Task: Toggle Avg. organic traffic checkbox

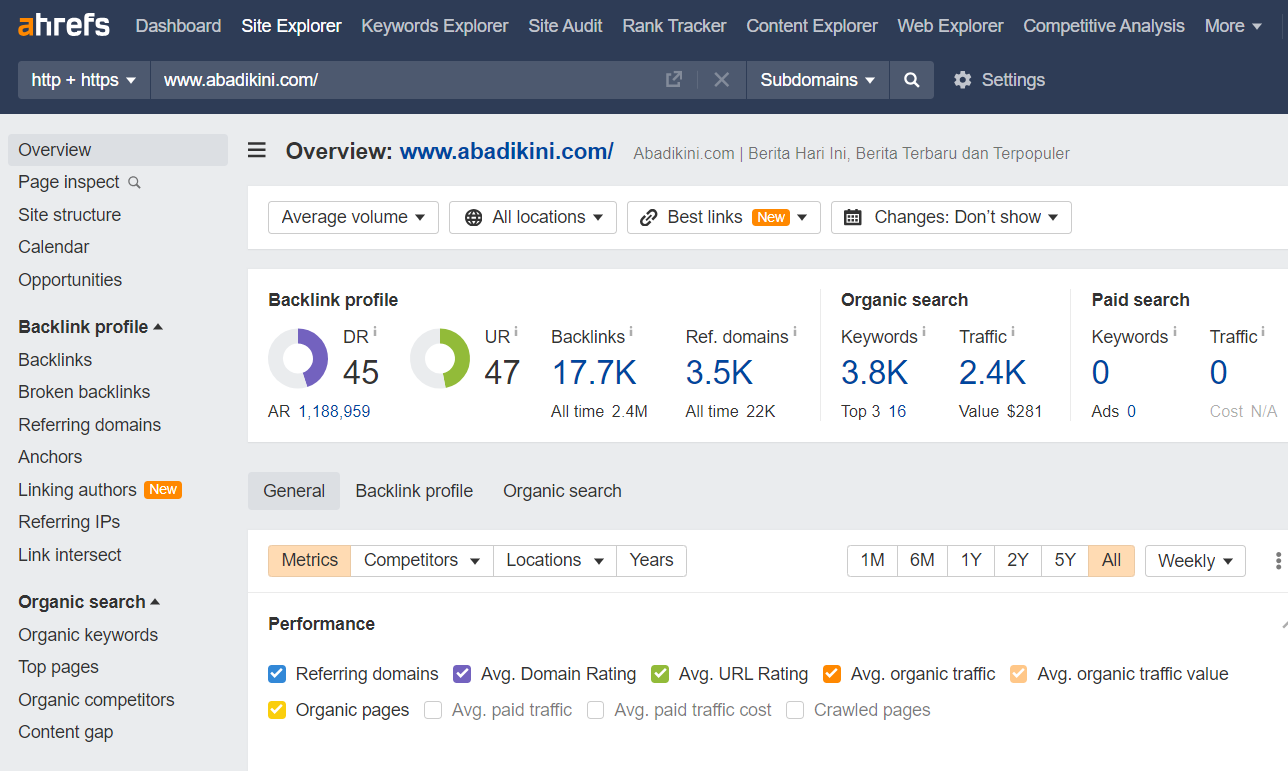Action: 832,674
